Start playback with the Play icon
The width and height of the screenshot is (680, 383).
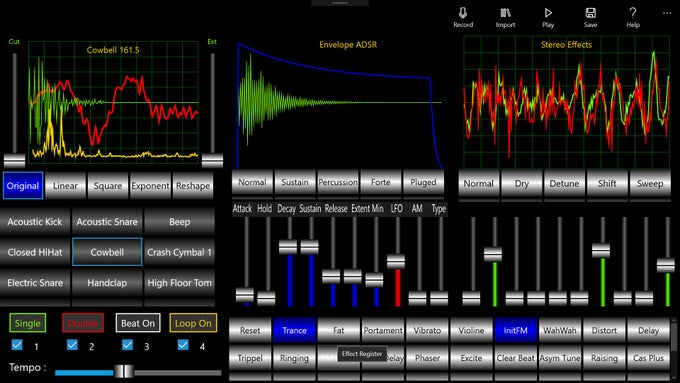tap(548, 13)
